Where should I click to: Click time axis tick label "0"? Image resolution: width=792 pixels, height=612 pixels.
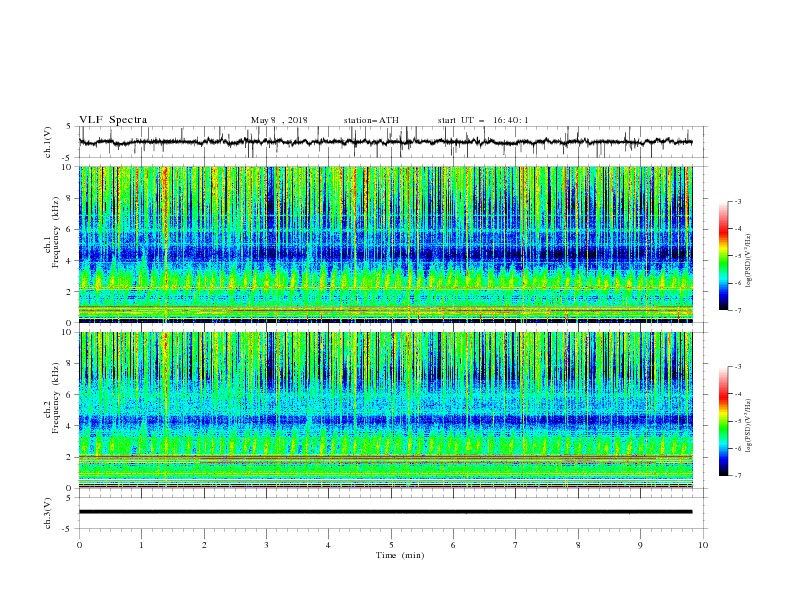(79, 545)
